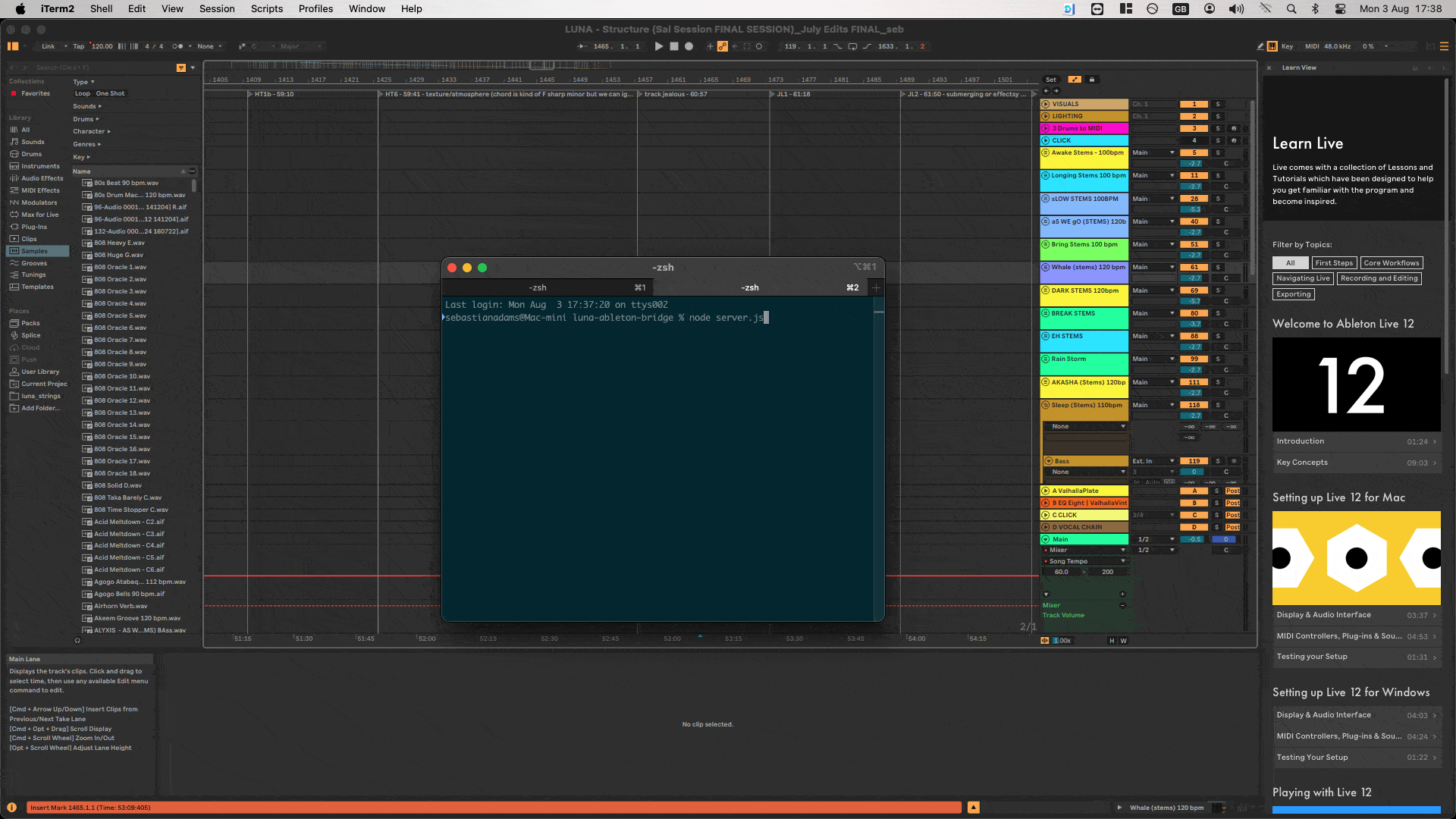Image resolution: width=1456 pixels, height=819 pixels.
Task: Click the Set locator button
Action: (x=1050, y=80)
